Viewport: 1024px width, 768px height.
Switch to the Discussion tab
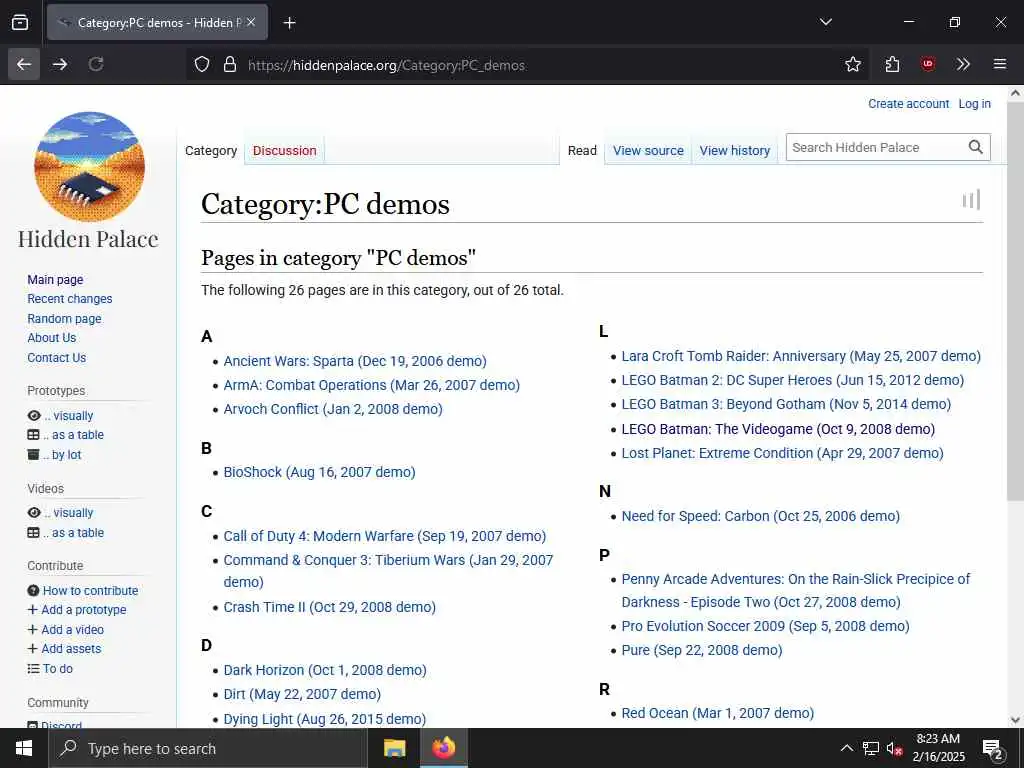[285, 151]
